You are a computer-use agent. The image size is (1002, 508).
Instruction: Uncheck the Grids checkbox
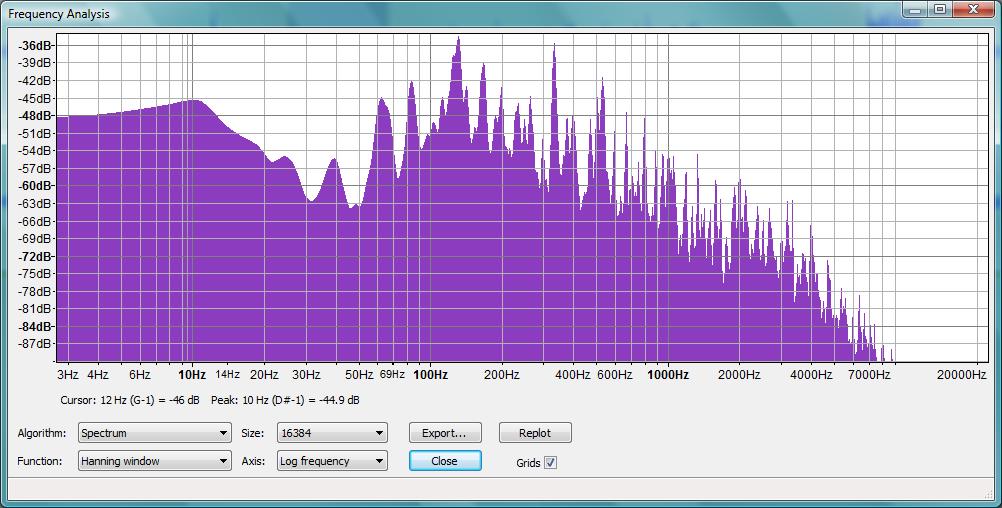click(550, 463)
